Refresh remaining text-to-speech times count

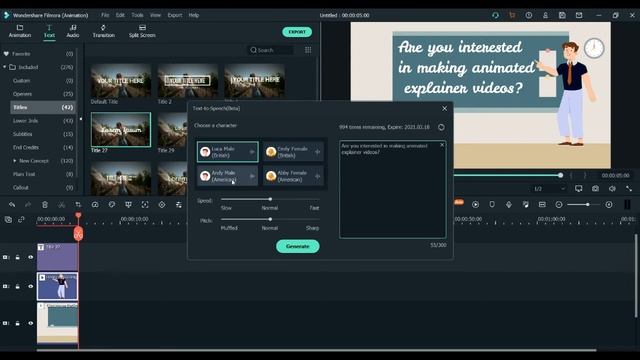click(x=441, y=127)
